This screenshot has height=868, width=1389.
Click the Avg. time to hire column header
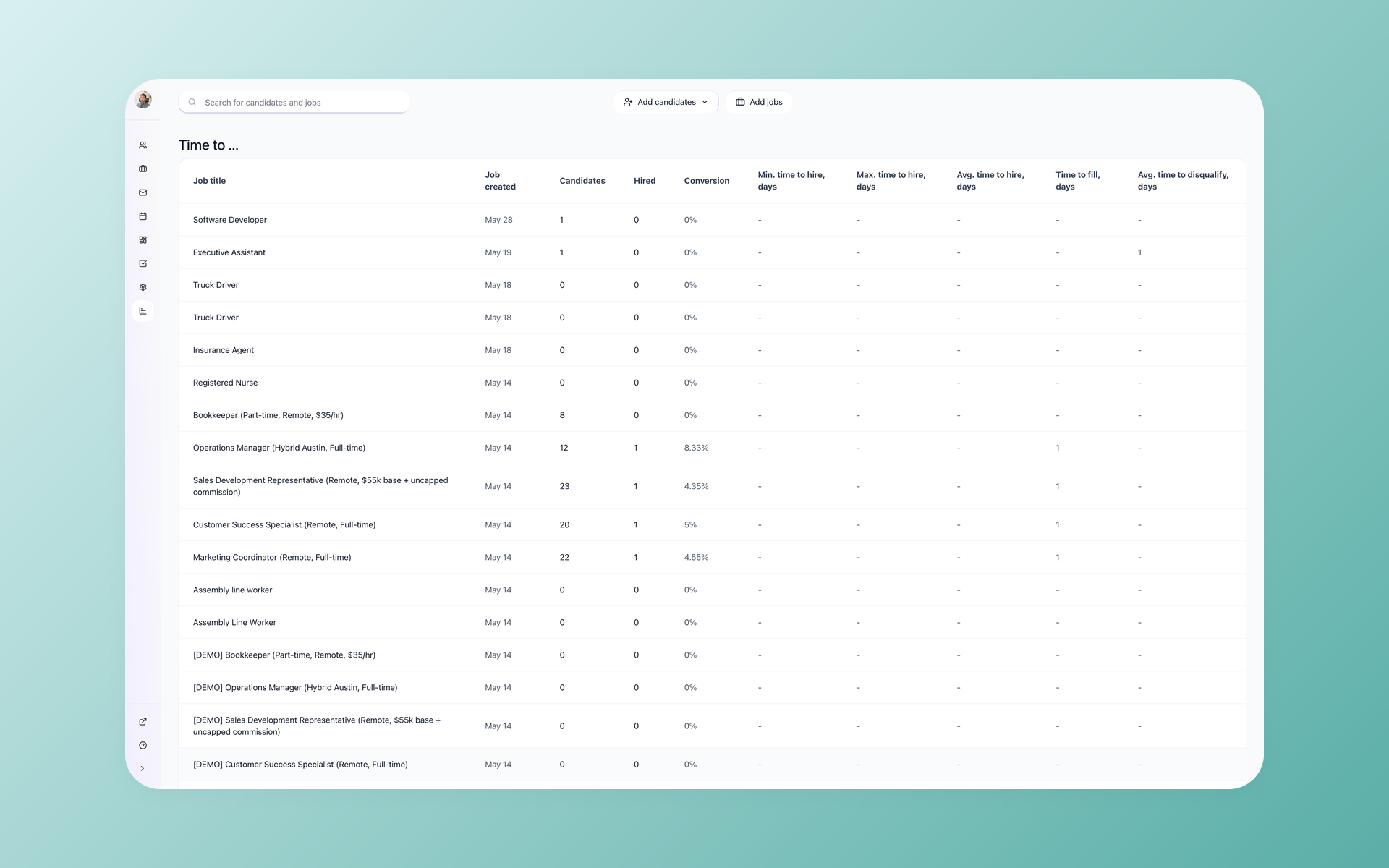coord(990,181)
